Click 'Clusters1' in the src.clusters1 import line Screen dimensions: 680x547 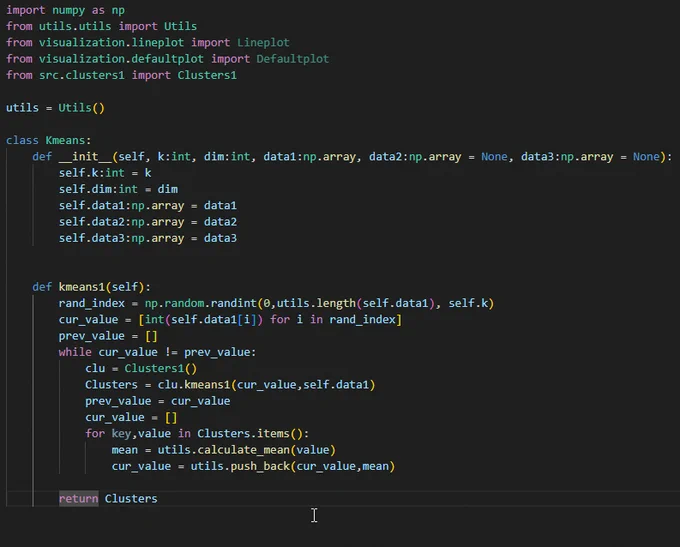tap(207, 75)
